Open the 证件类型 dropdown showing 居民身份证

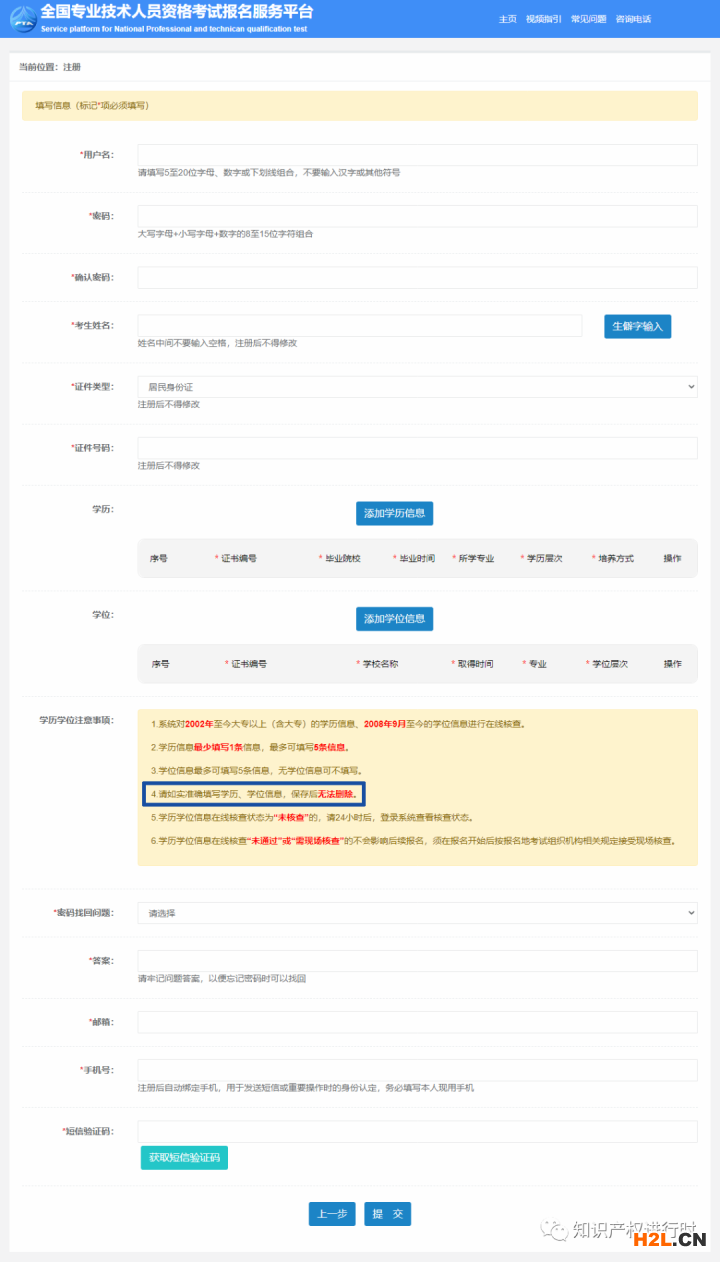coord(417,386)
